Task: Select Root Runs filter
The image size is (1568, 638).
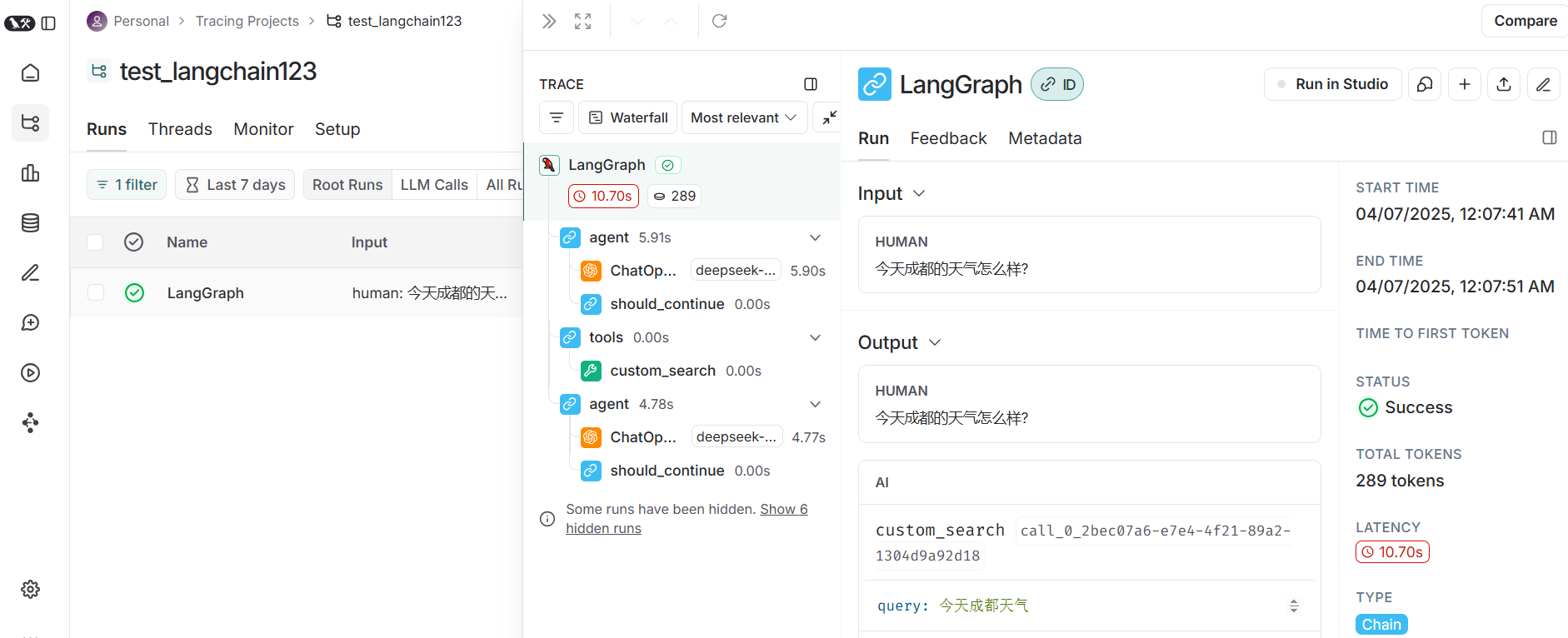Action: (347, 185)
